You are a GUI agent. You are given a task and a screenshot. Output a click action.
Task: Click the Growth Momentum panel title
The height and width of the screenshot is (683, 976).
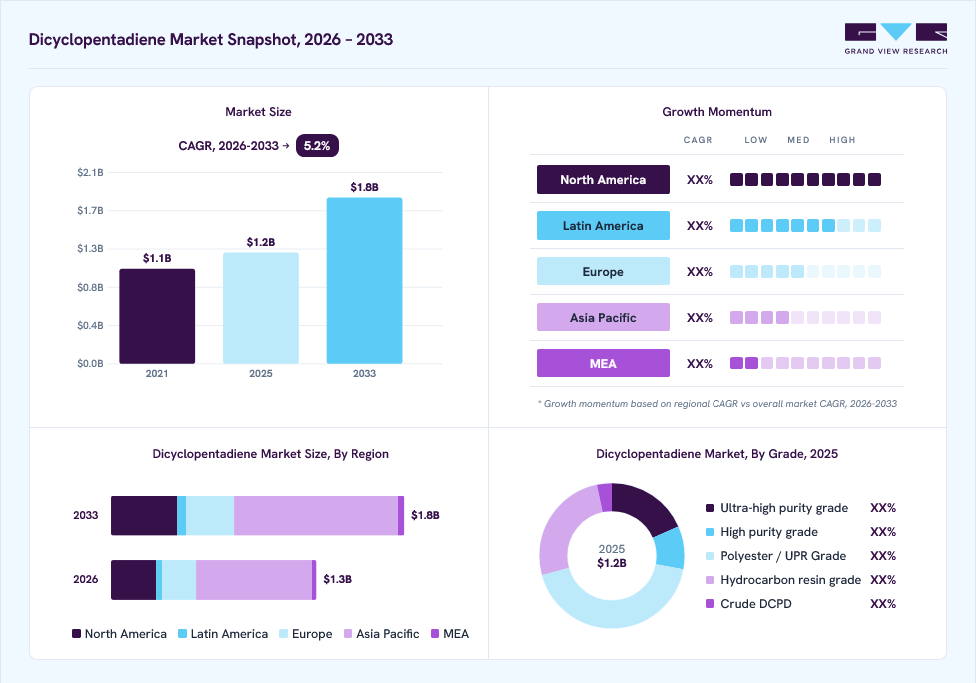click(717, 112)
